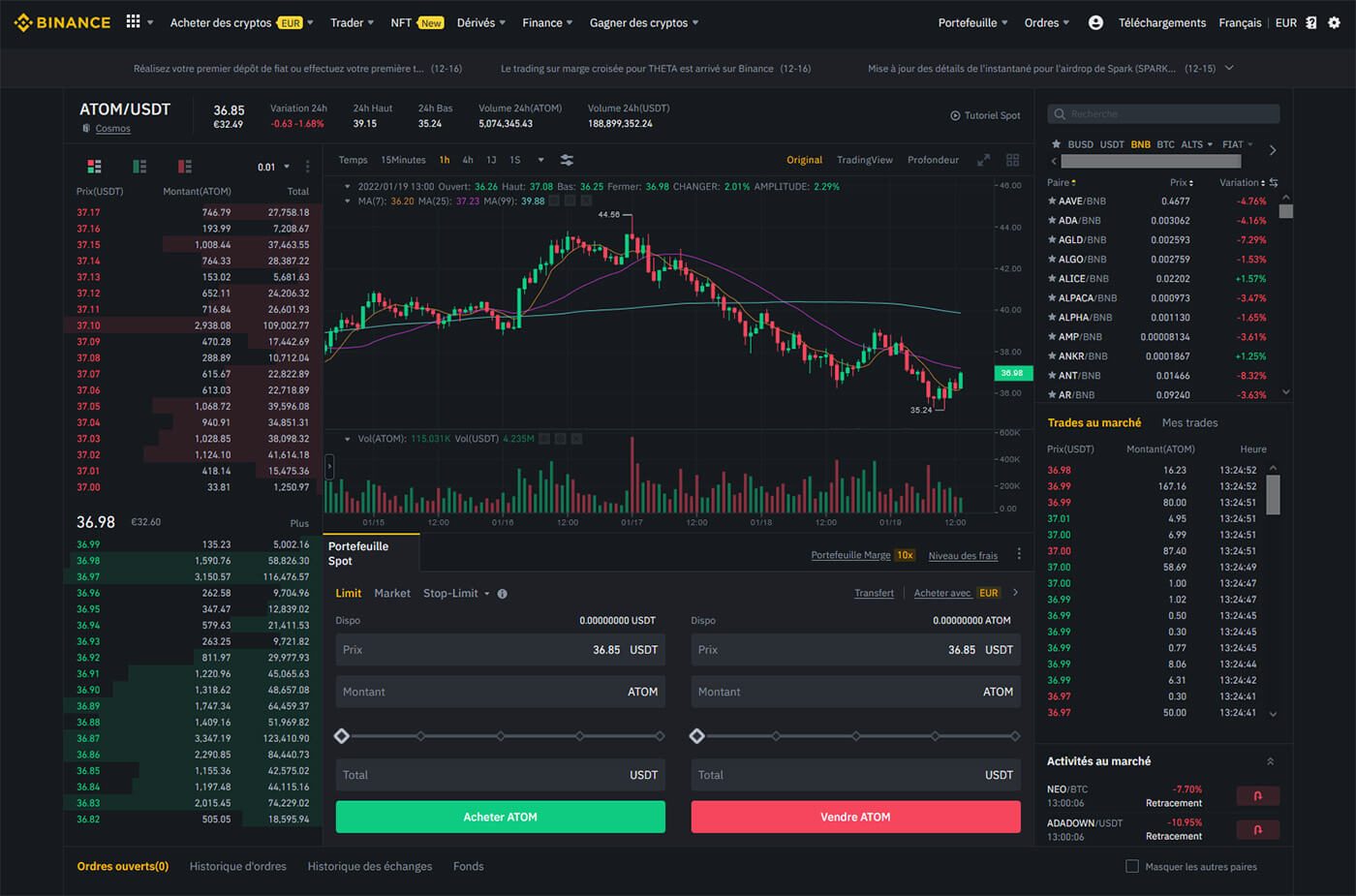Favorite the ALGO/BNB pair star
1356x896 pixels.
tap(1052, 260)
